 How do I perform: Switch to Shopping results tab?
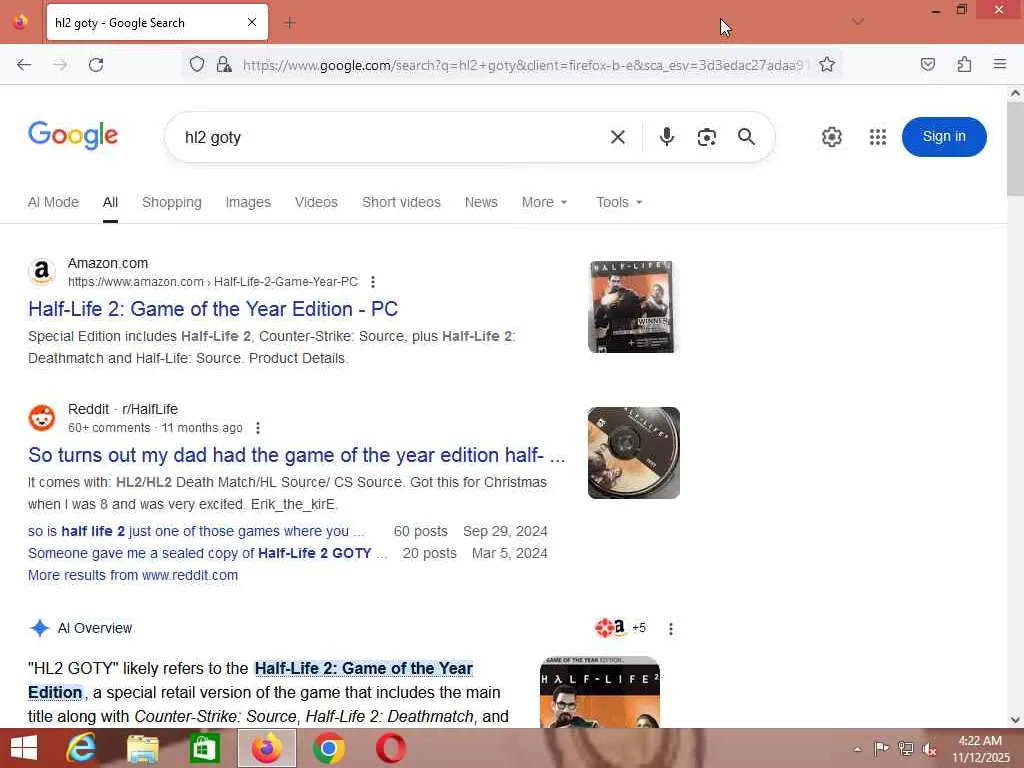(172, 202)
